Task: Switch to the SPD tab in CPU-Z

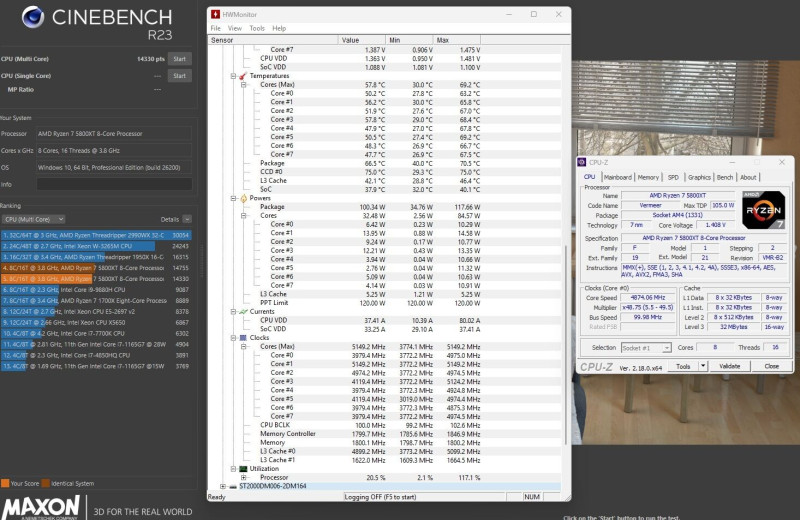Action: point(673,177)
